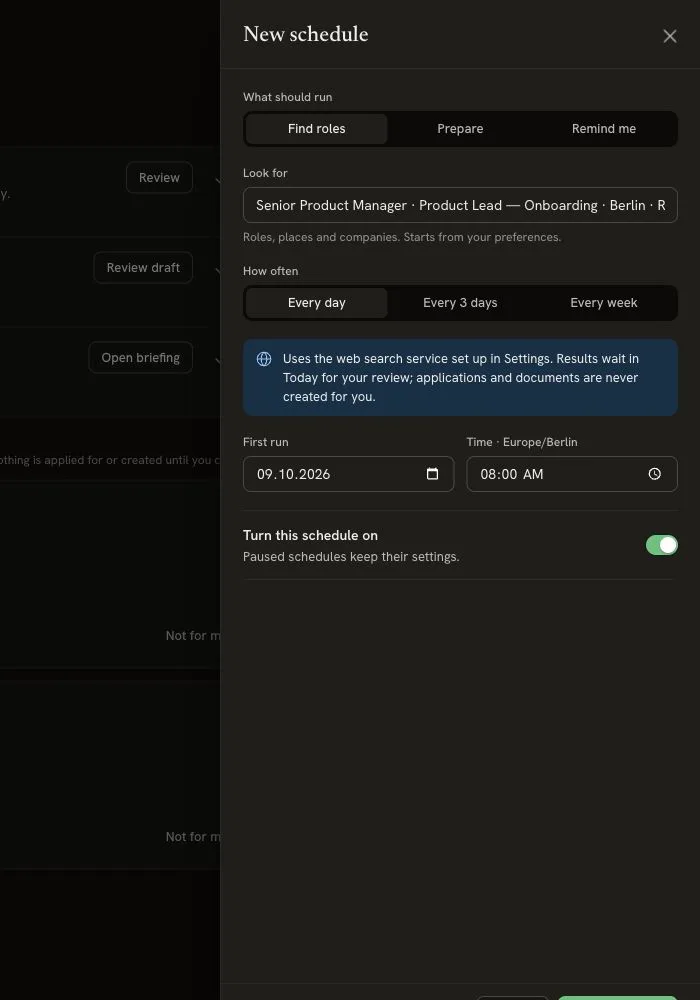
Task: Select the Find roles option
Action: click(x=316, y=129)
